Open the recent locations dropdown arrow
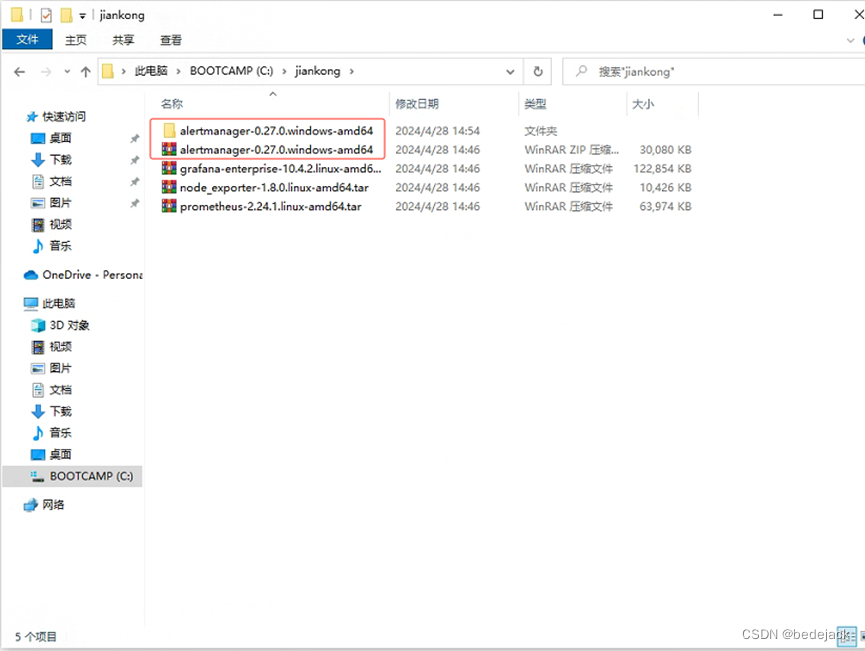 pyautogui.click(x=67, y=72)
